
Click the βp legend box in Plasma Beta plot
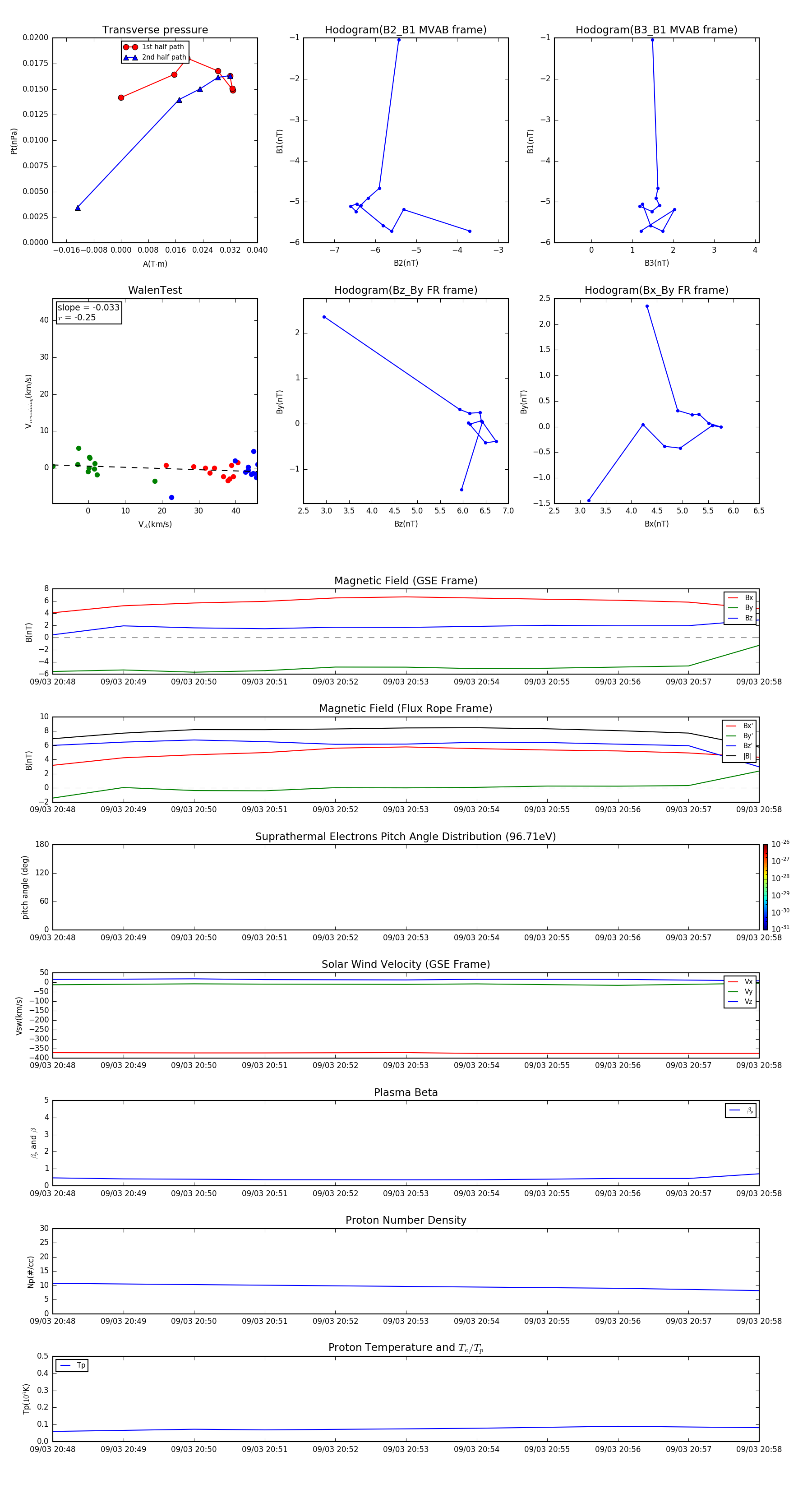pos(740,1110)
